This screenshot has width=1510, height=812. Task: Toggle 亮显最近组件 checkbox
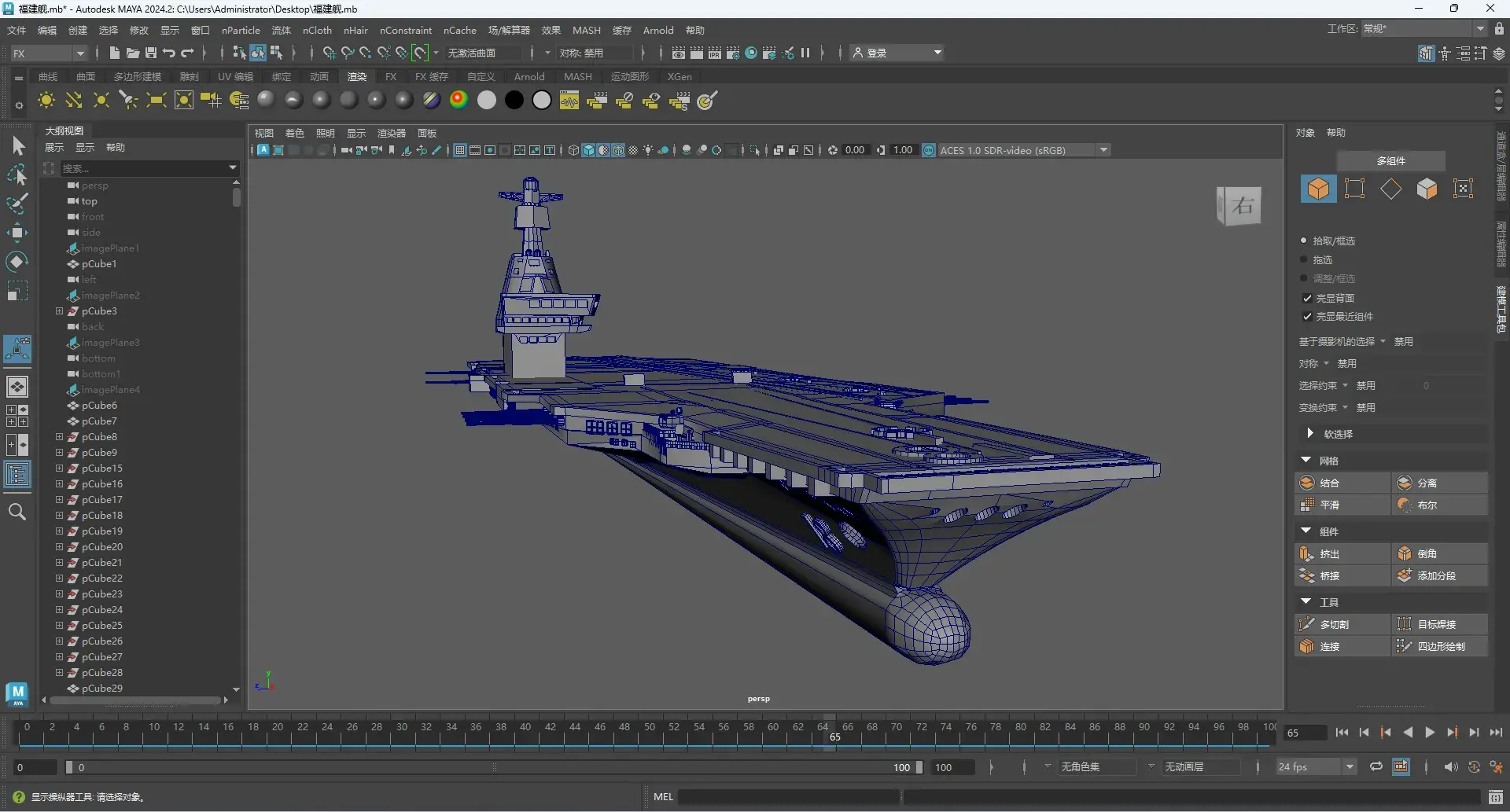[1307, 316]
